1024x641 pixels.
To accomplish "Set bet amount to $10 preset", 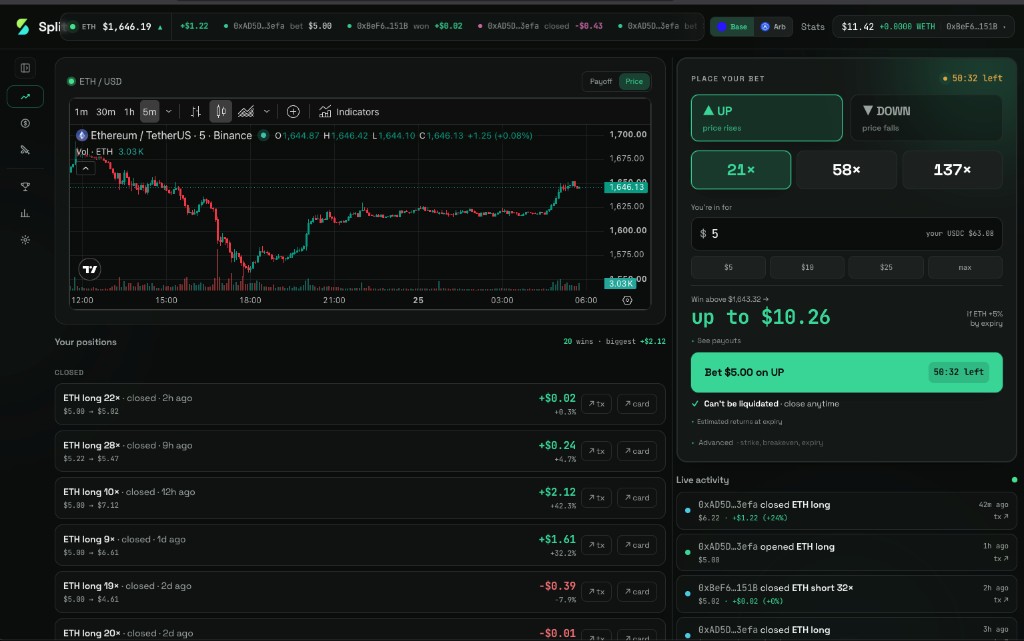I will pyautogui.click(x=807, y=267).
